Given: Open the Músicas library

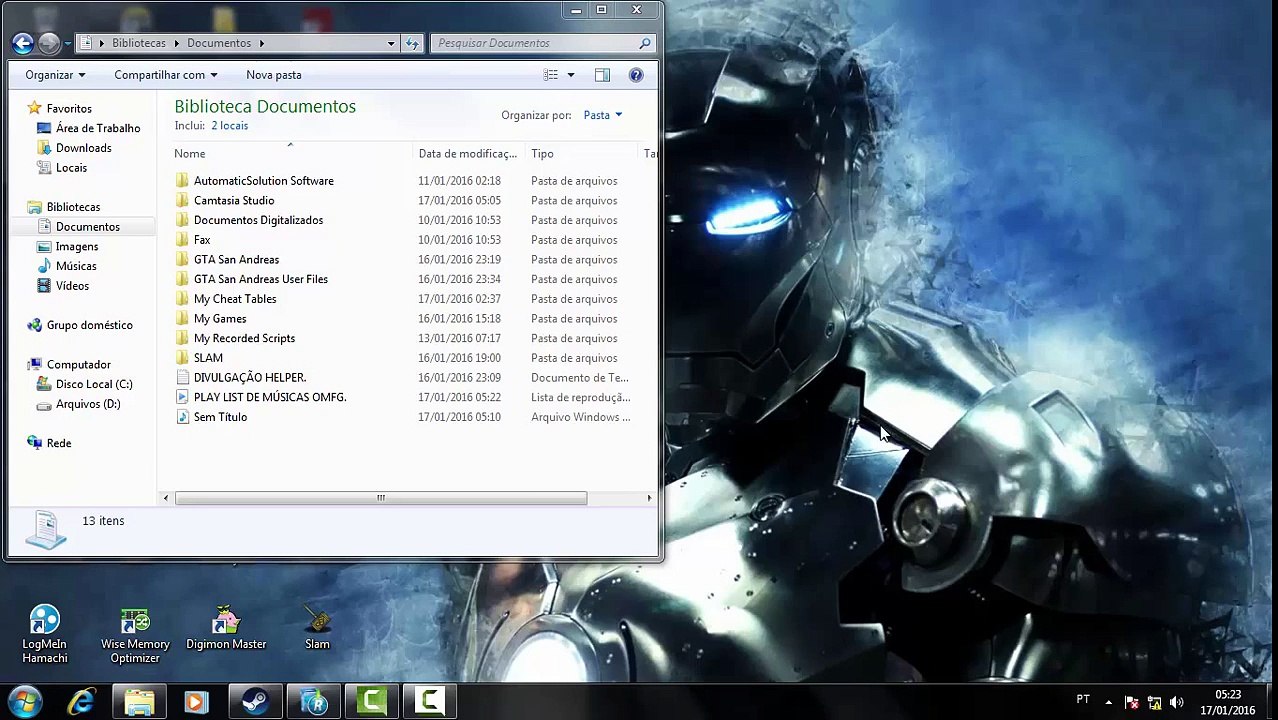Looking at the screenshot, I should pos(76,266).
